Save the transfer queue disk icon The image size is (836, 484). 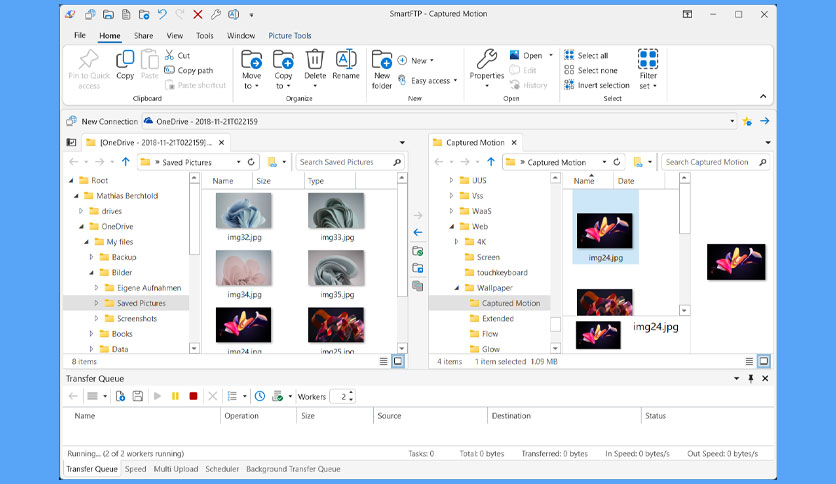tap(138, 396)
